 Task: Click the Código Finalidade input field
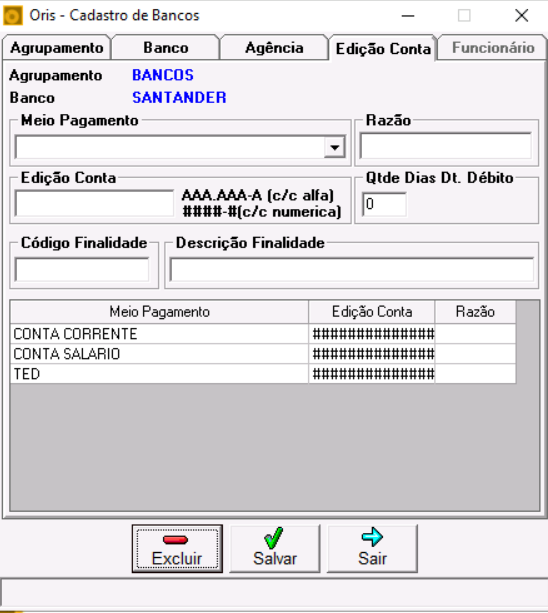point(82,269)
